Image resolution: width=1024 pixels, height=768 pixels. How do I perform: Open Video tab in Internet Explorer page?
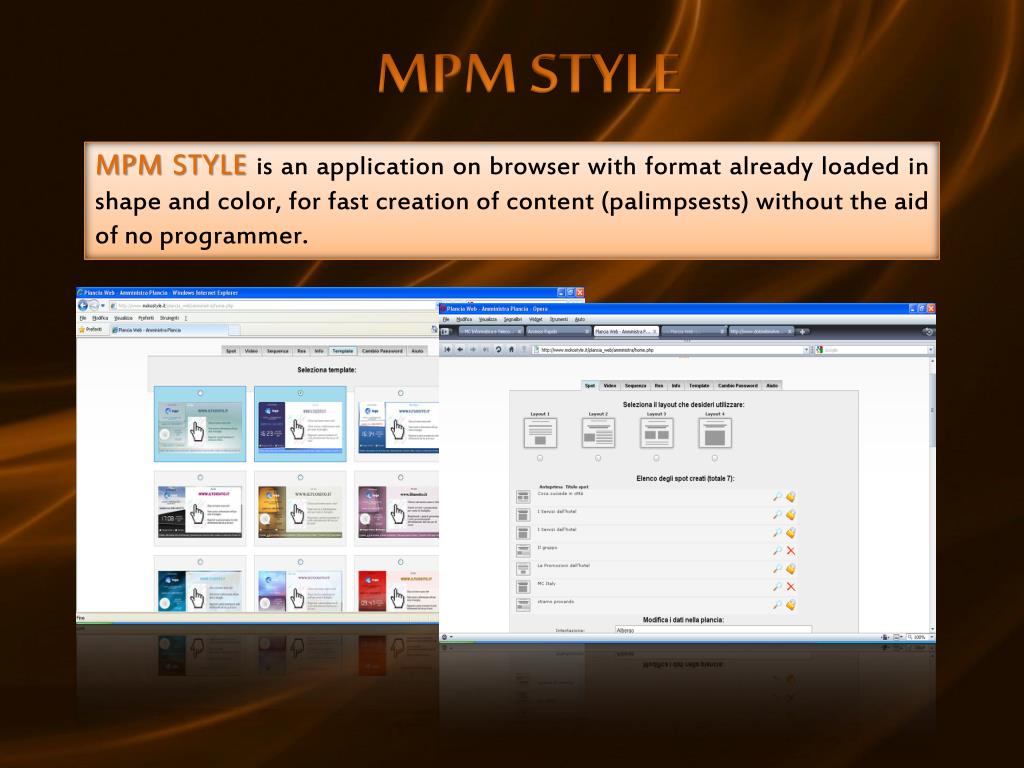tap(251, 351)
